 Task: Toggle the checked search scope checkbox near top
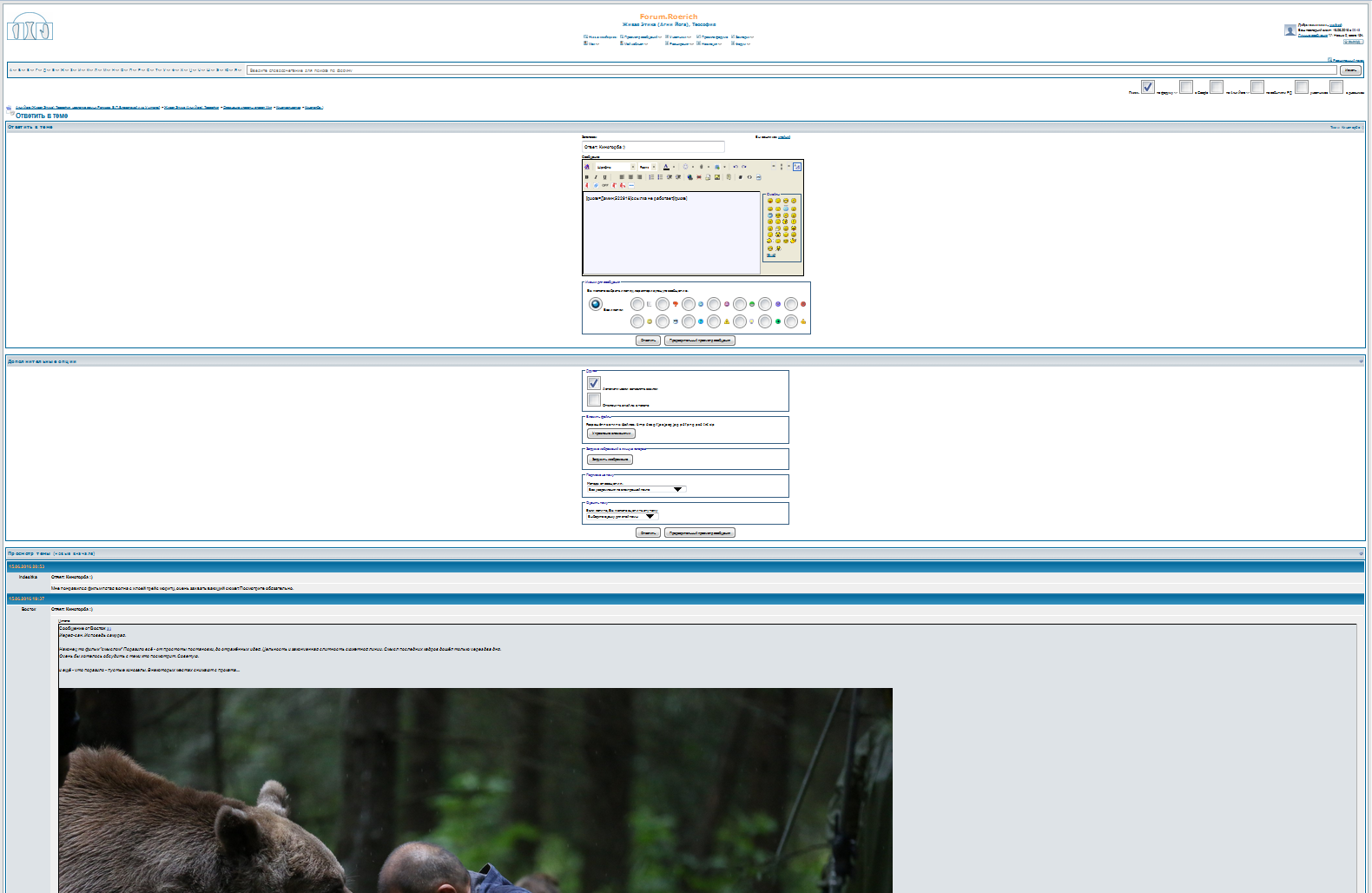(1147, 87)
